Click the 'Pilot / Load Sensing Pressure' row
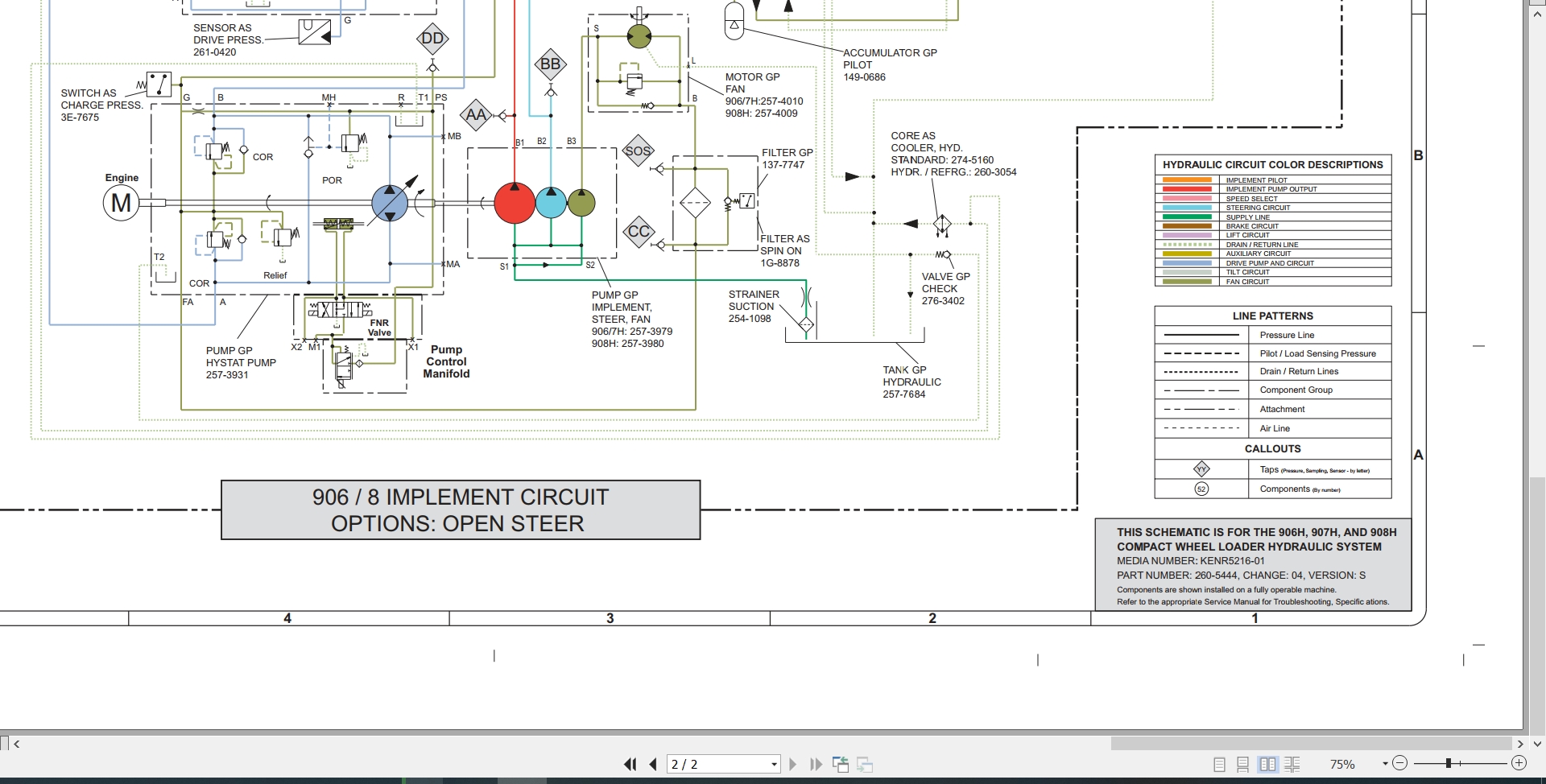The height and width of the screenshot is (784, 1546). (x=1272, y=353)
